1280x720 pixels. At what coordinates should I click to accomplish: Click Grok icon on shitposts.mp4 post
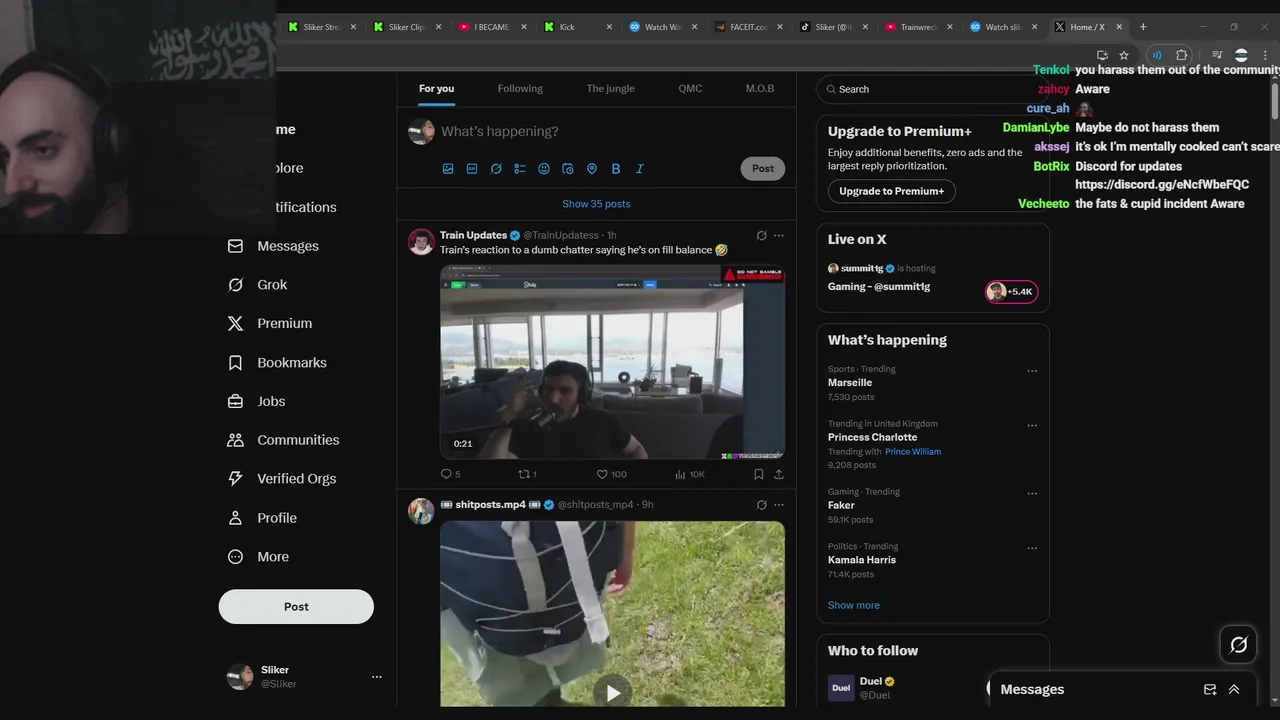tap(761, 505)
